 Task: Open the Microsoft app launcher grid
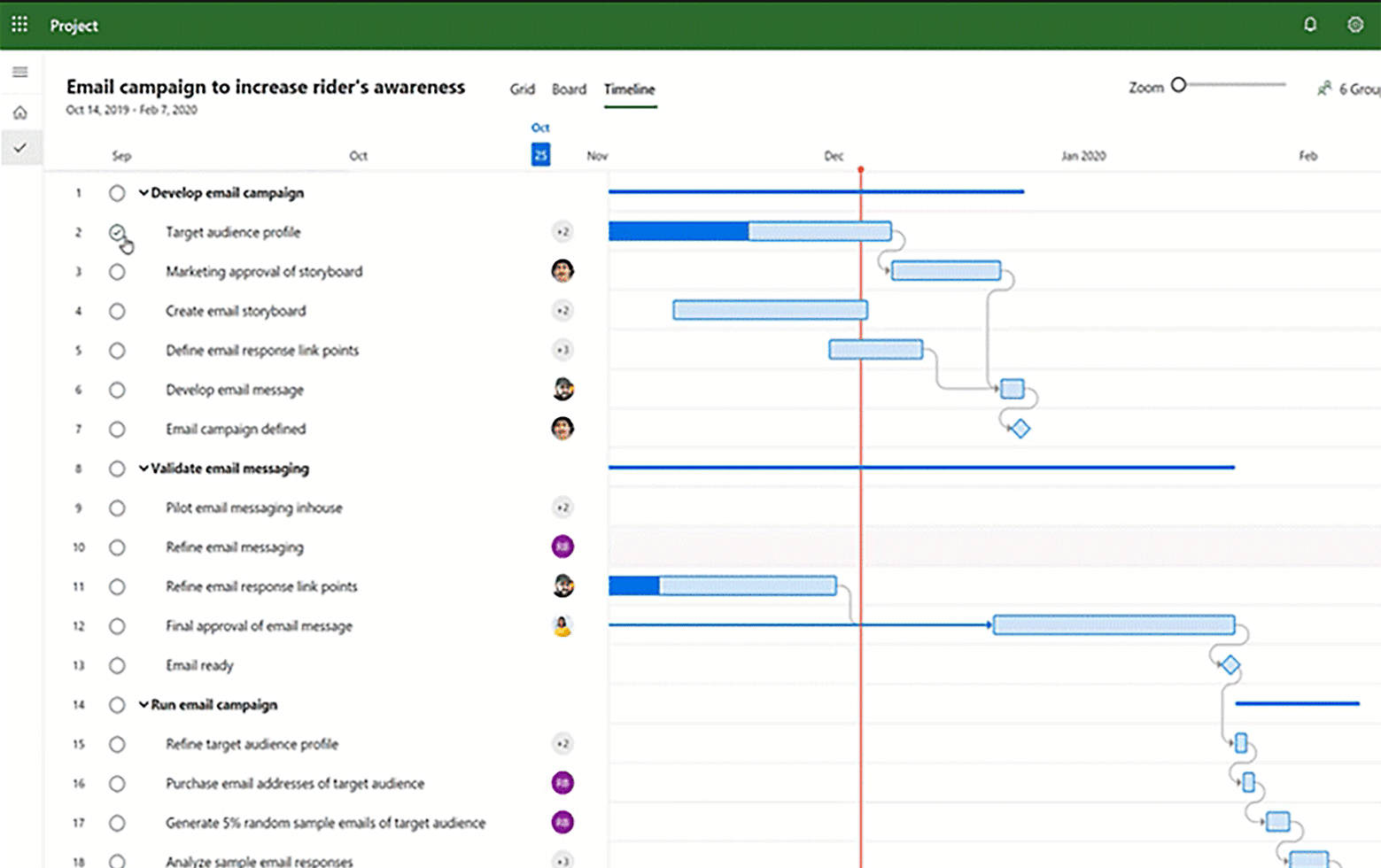point(19,24)
